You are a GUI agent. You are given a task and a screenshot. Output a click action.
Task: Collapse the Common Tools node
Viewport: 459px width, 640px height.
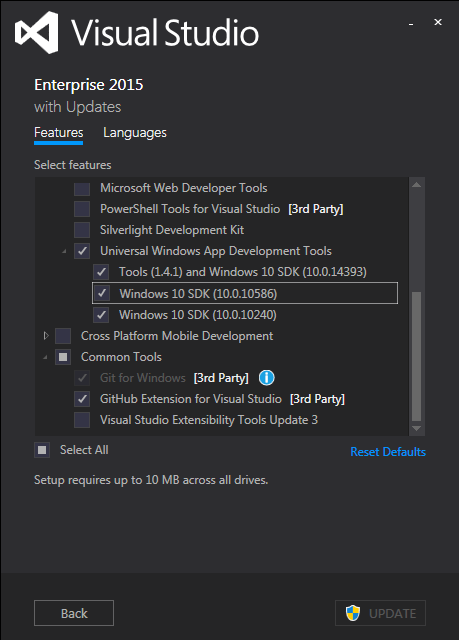45,358
